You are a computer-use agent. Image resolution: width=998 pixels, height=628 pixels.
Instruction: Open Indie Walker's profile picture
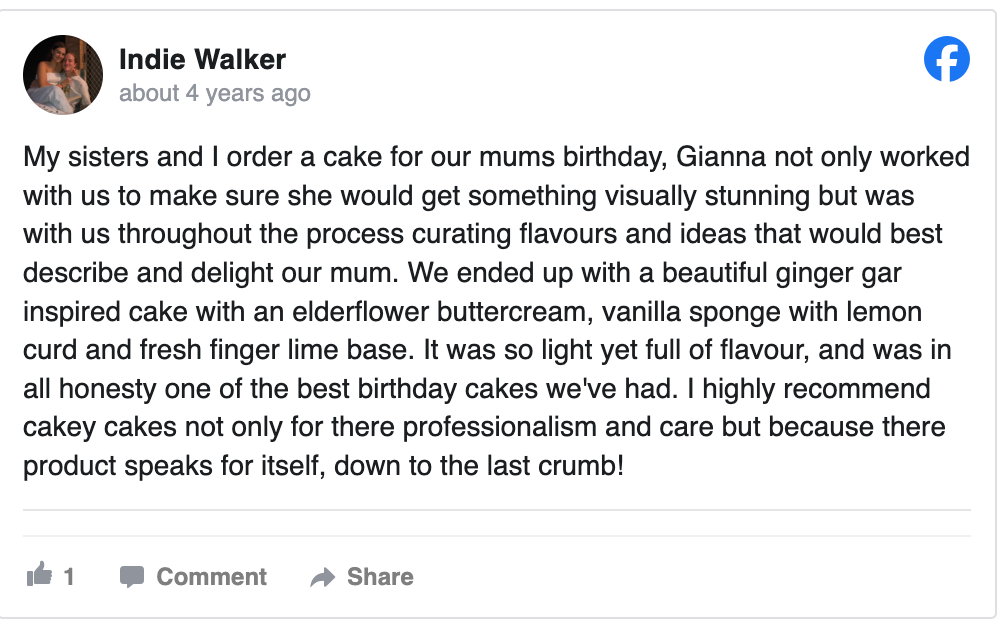point(63,75)
